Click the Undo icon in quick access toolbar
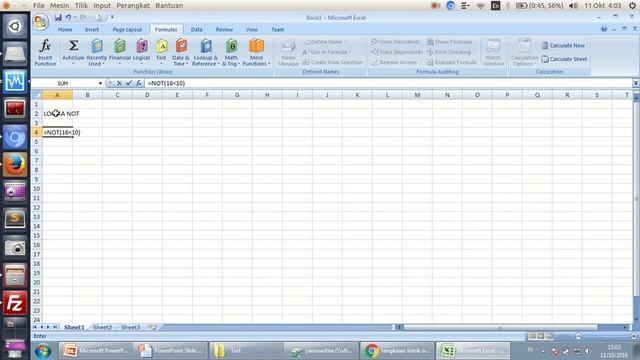The height and width of the screenshot is (360, 640). point(68,18)
